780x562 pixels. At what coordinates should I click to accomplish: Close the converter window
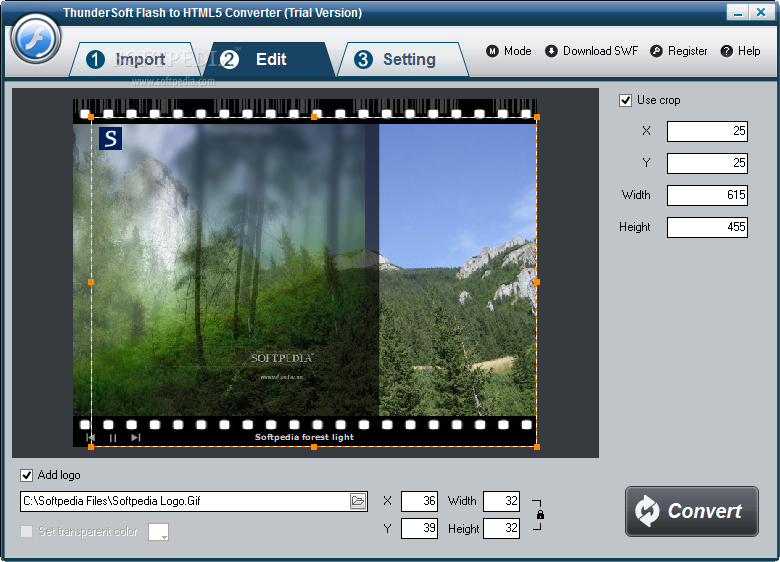[x=761, y=12]
